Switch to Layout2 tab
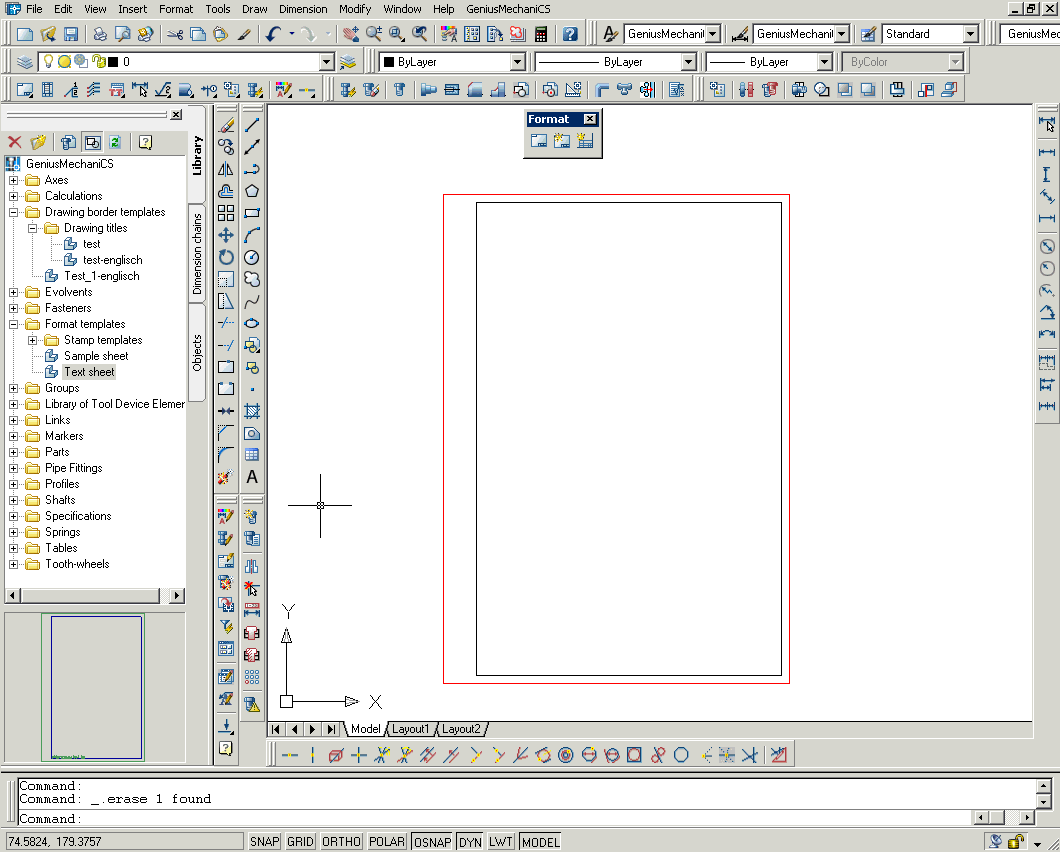Image resolution: width=1060 pixels, height=852 pixels. pos(461,729)
